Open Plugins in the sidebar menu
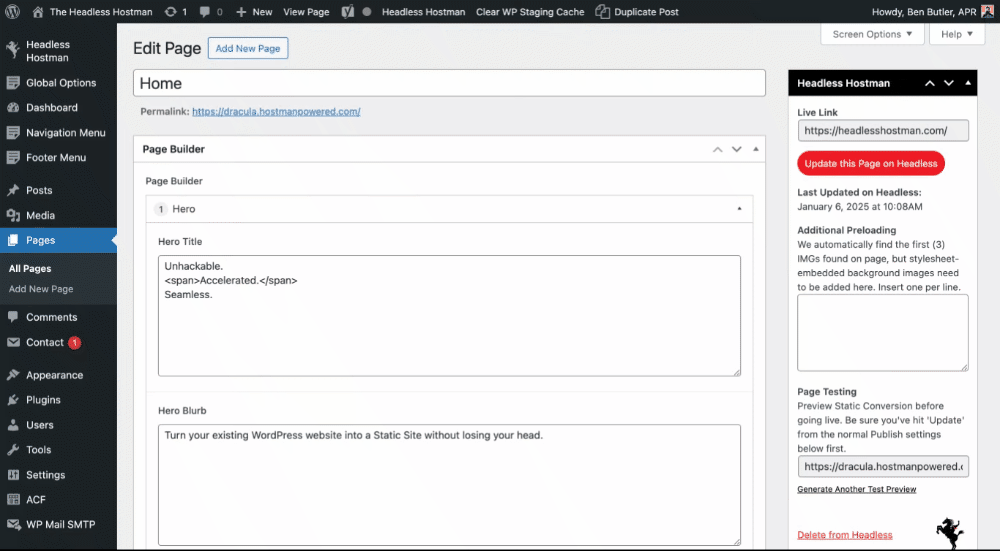The width and height of the screenshot is (1000, 551). [x=43, y=400]
